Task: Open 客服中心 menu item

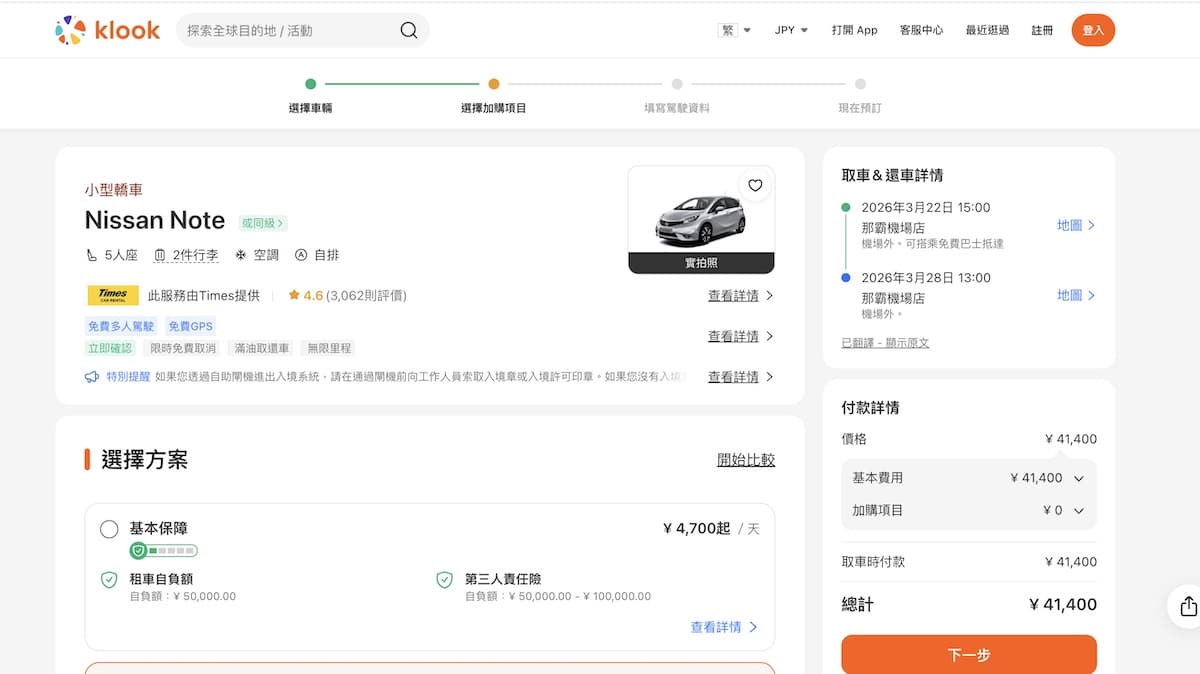Action: click(921, 30)
